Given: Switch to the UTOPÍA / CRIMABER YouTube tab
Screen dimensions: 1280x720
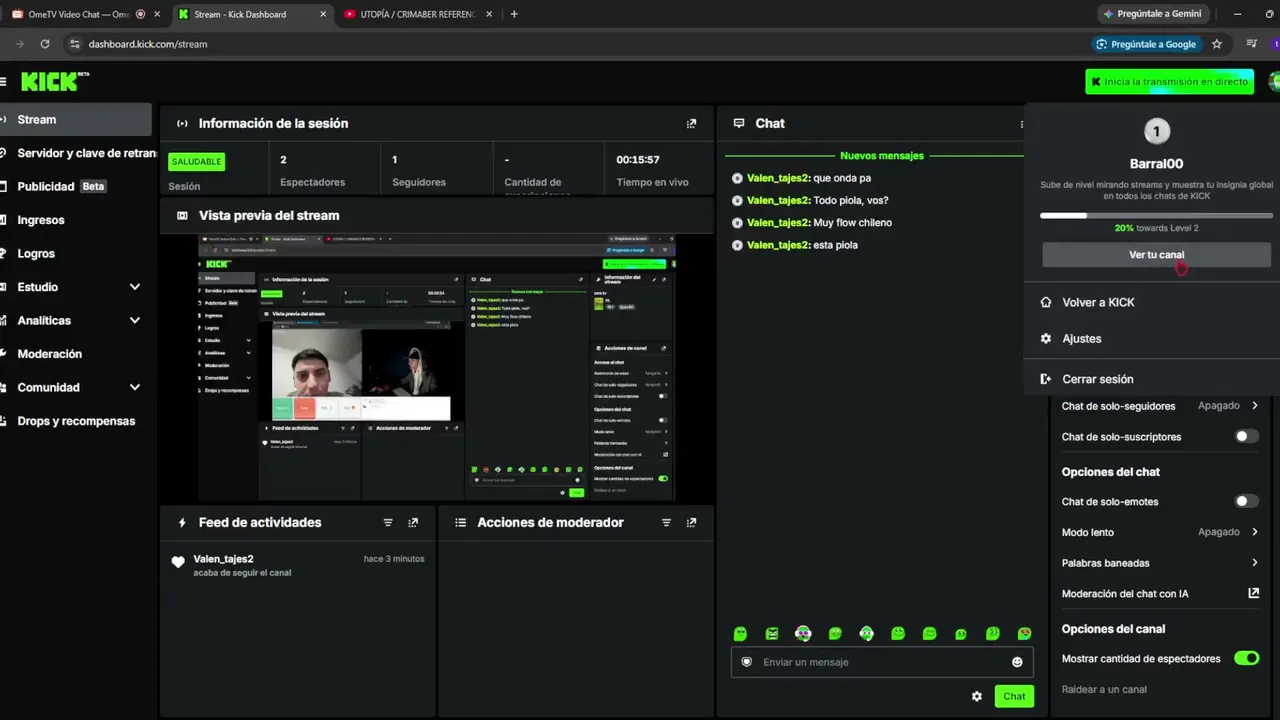Looking at the screenshot, I should tap(416, 14).
